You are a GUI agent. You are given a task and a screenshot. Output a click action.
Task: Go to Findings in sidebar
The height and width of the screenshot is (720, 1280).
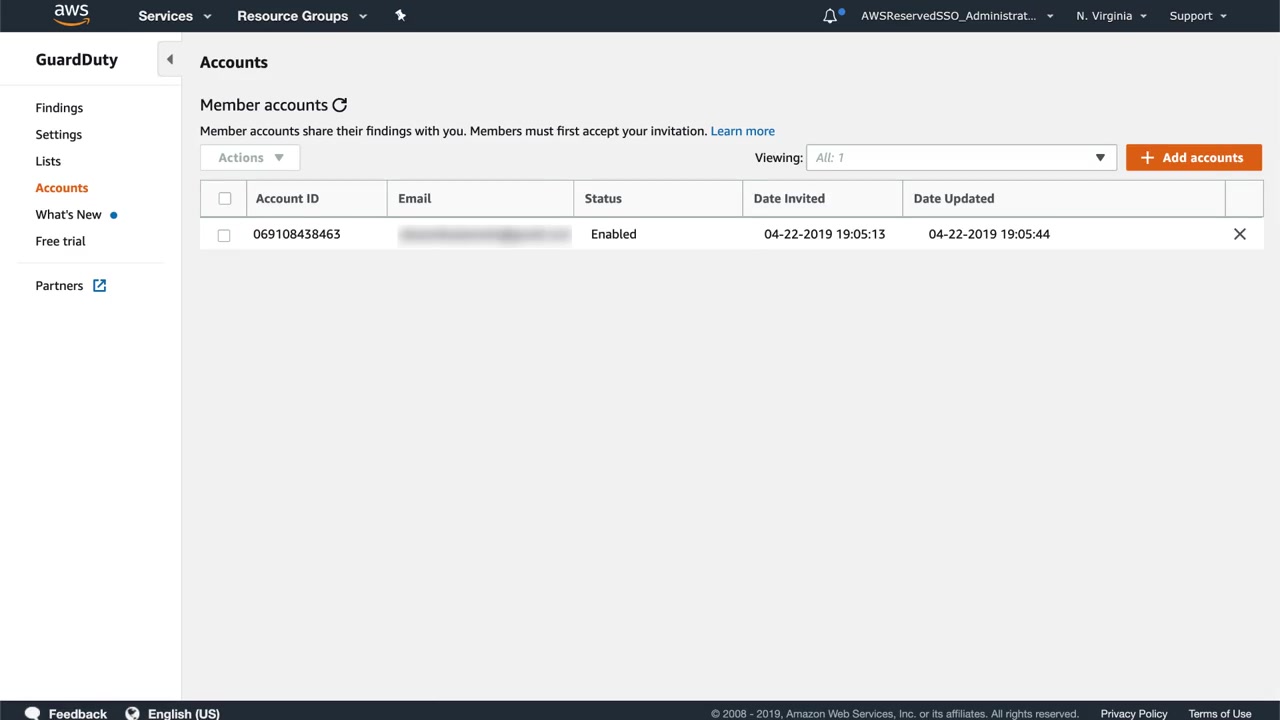click(x=59, y=108)
